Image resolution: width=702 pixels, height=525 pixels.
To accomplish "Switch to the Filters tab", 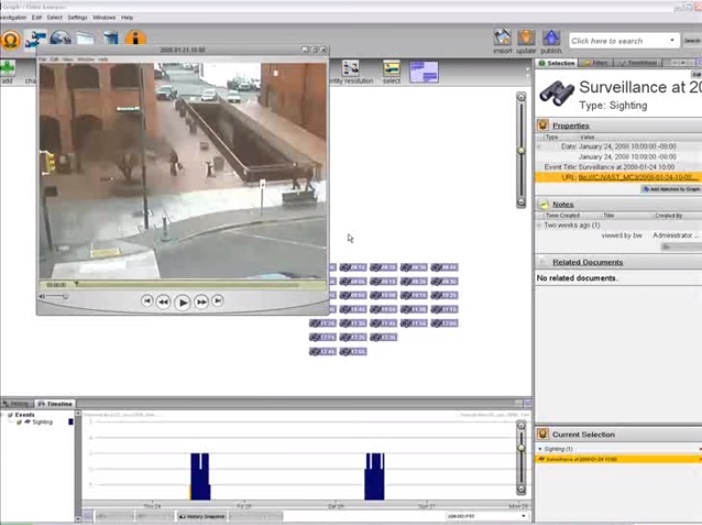I will point(595,63).
